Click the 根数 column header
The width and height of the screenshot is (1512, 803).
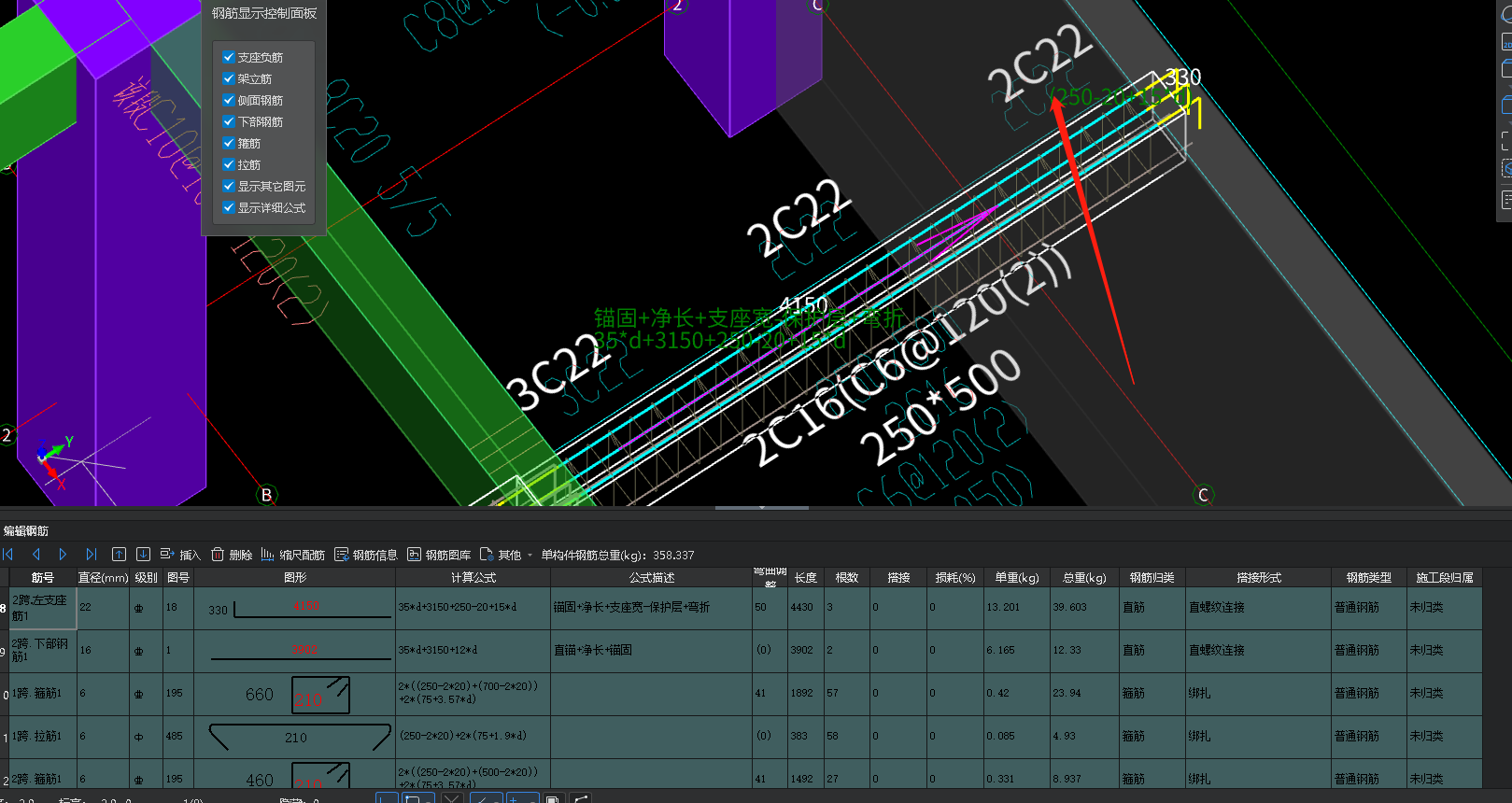point(847,578)
